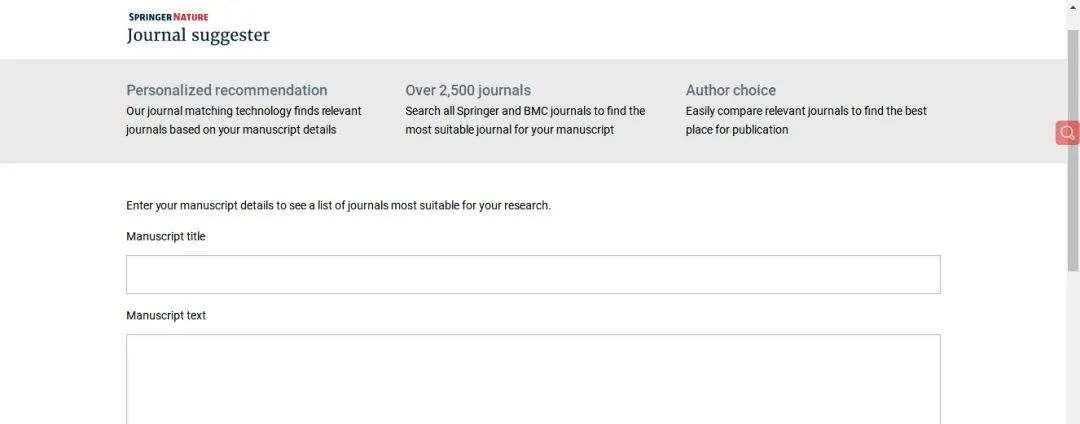The image size is (1080, 424).
Task: Focus the Manuscript title input field
Action: (533, 275)
